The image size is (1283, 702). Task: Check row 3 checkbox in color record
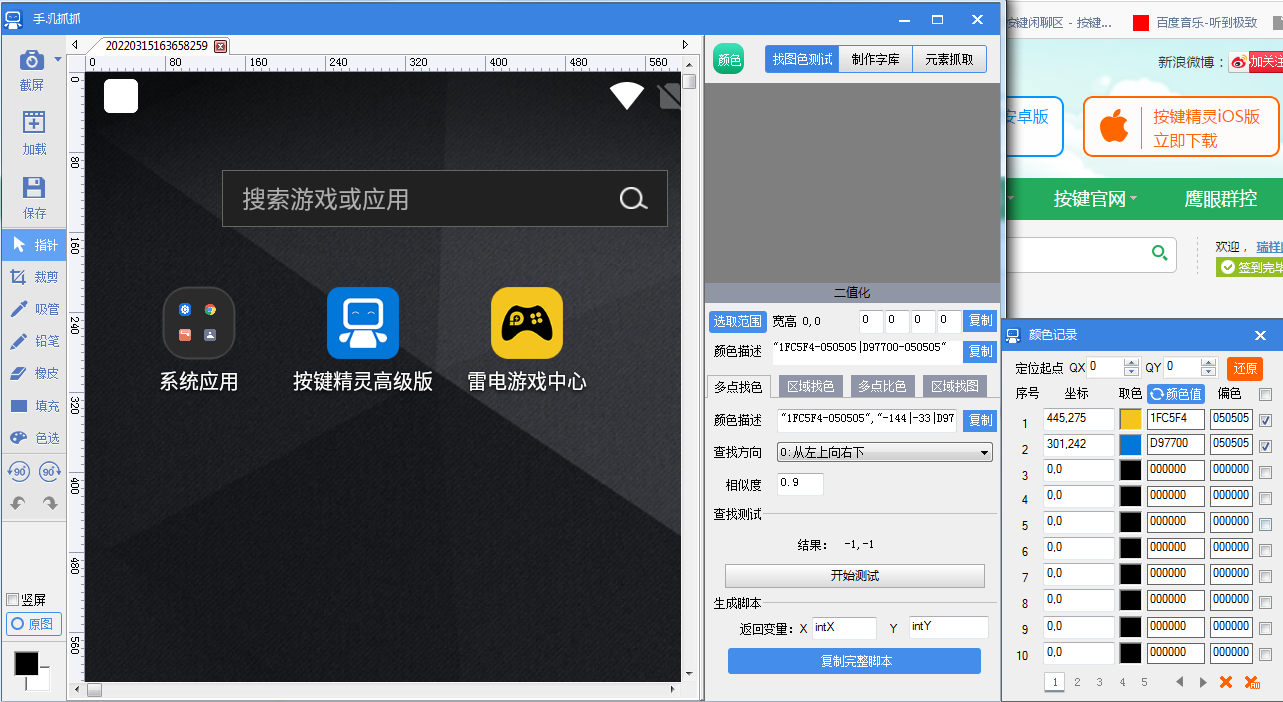(1265, 472)
